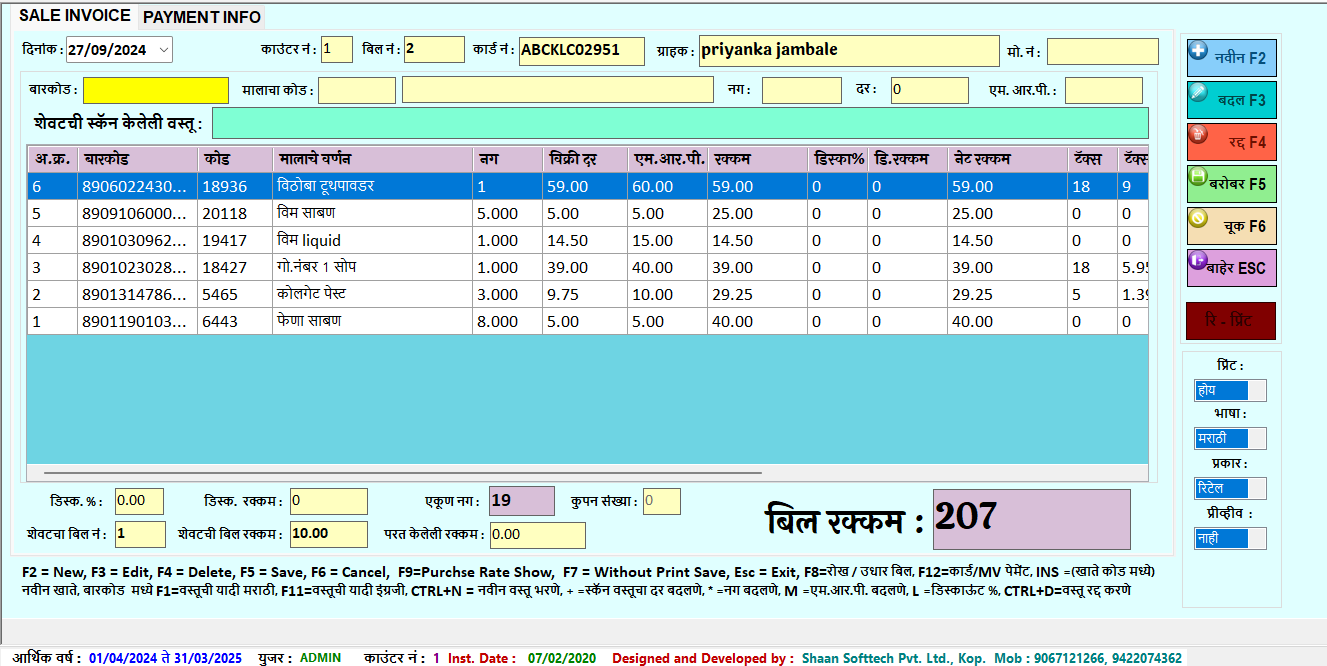Click the मालाचे वर्णन column header
The width and height of the screenshot is (1327, 666).
coord(372,159)
